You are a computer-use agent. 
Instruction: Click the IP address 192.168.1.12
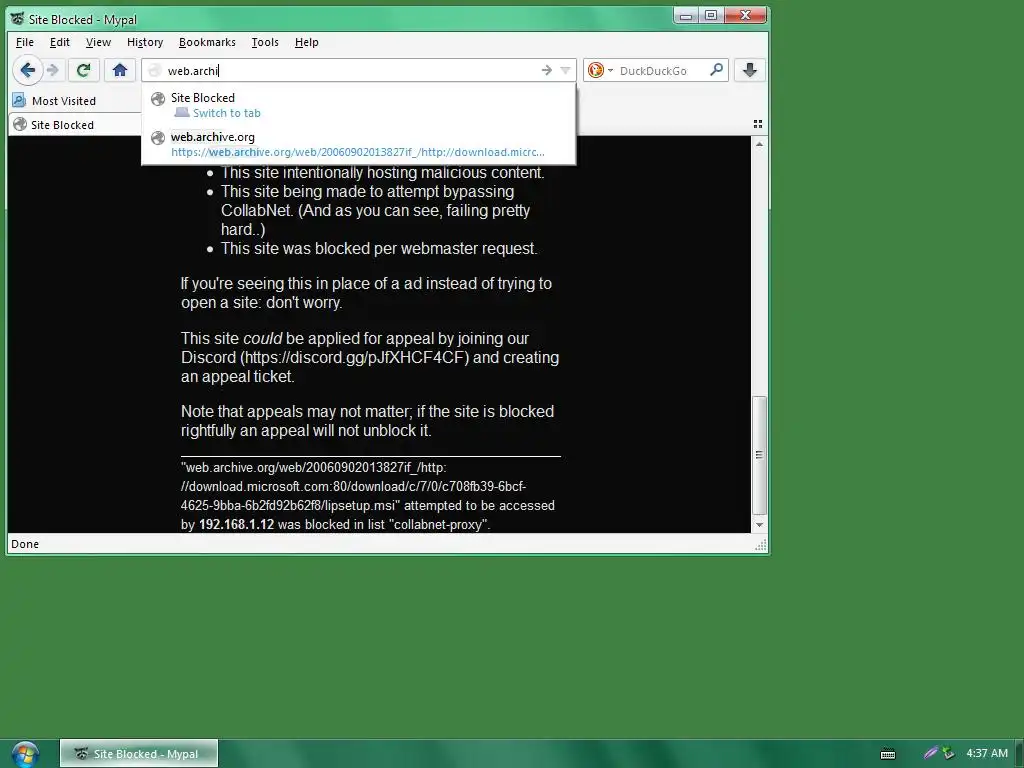pos(236,524)
